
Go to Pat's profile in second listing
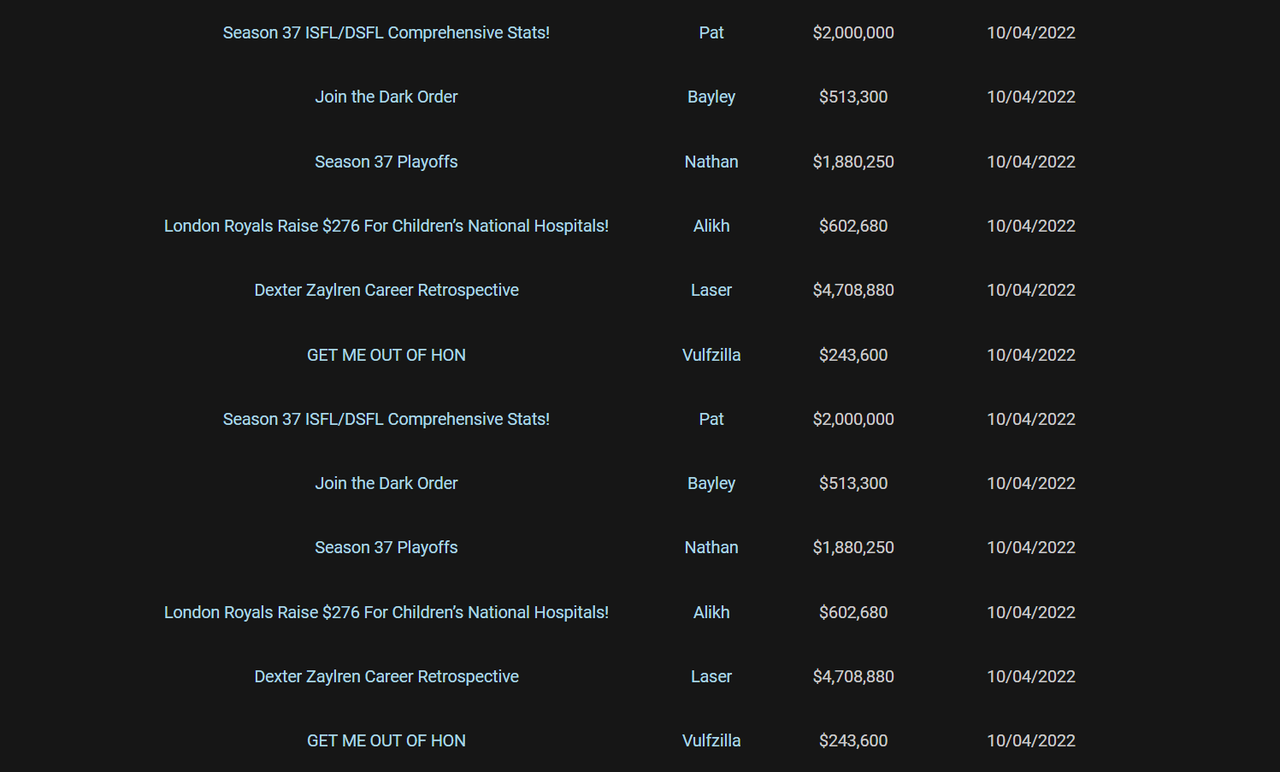tap(711, 419)
